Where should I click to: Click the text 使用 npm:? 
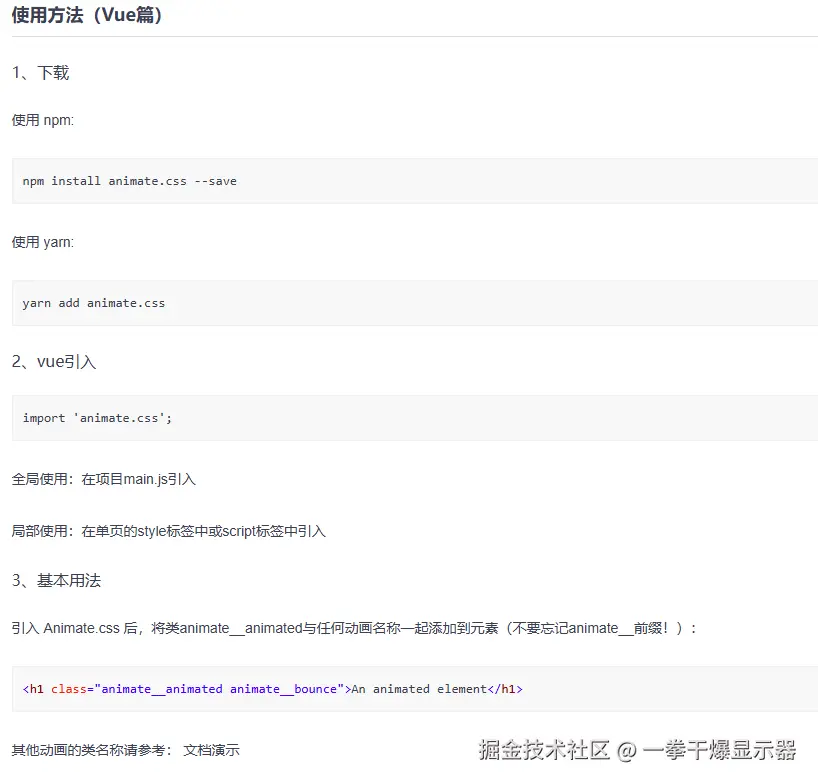(42, 120)
